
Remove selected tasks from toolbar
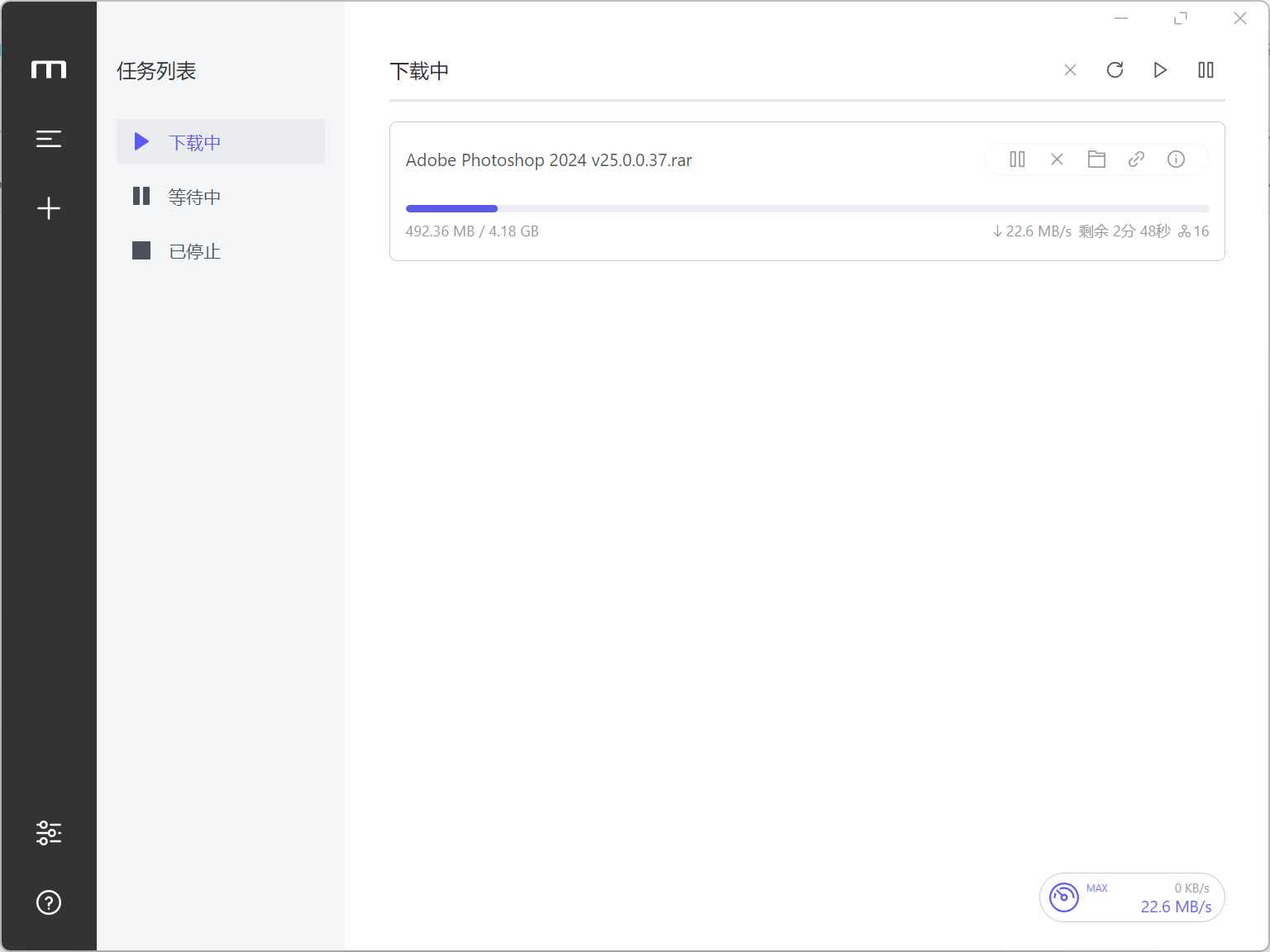[x=1070, y=70]
